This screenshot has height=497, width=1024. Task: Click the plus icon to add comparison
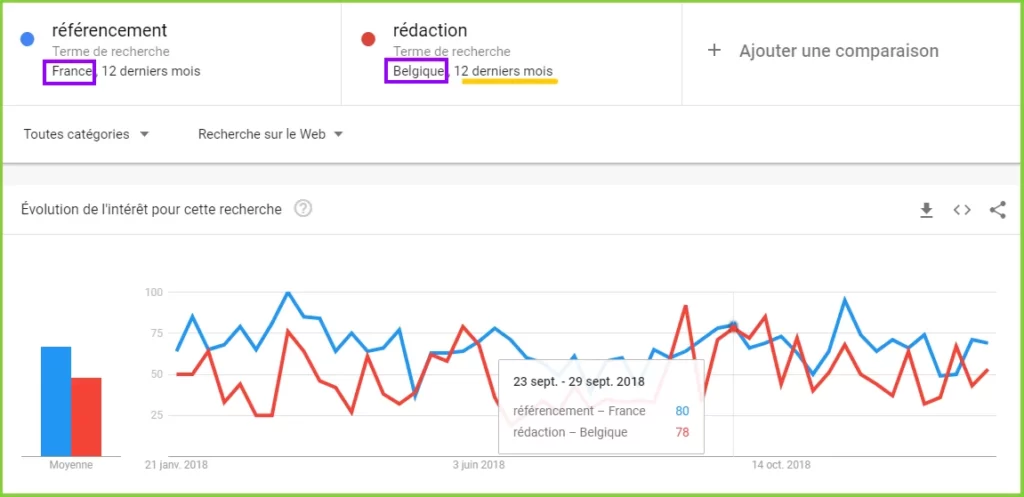tap(713, 50)
